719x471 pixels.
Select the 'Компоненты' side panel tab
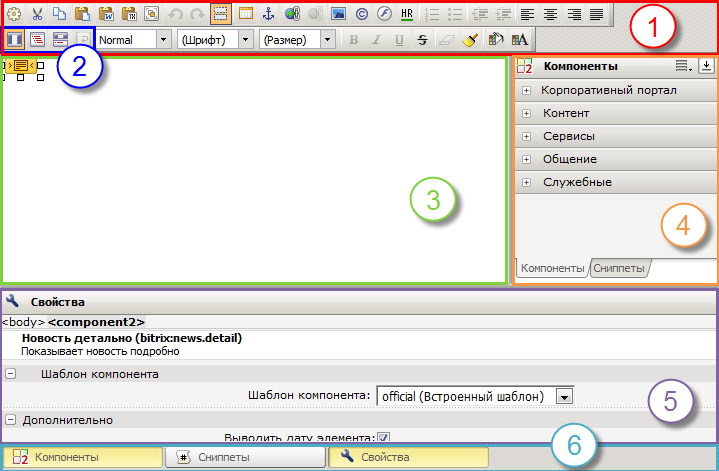pos(552,268)
